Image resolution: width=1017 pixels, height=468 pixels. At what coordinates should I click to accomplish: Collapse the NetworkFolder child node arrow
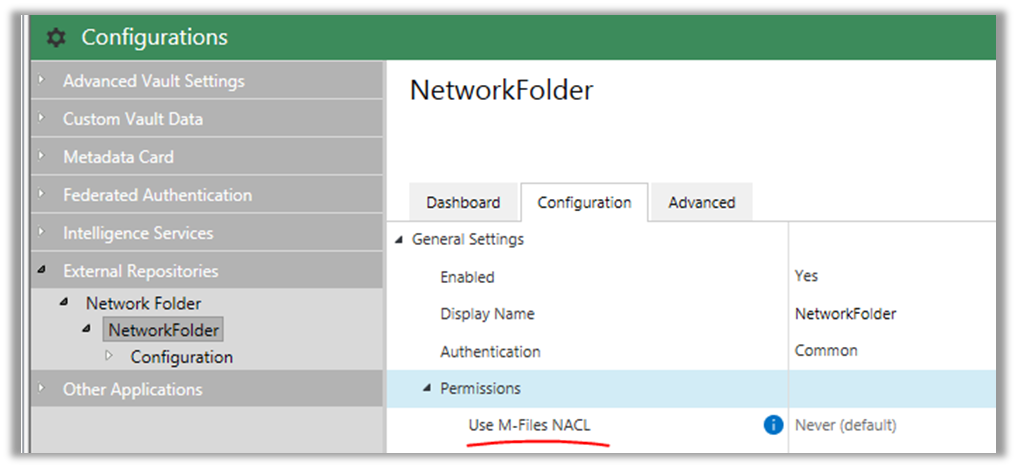86,330
